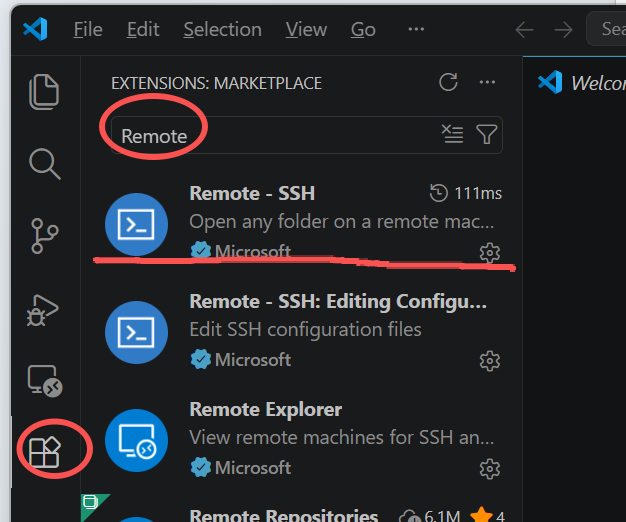Click the 111ms activation time indicator
This screenshot has width=626, height=522.
coord(466,194)
